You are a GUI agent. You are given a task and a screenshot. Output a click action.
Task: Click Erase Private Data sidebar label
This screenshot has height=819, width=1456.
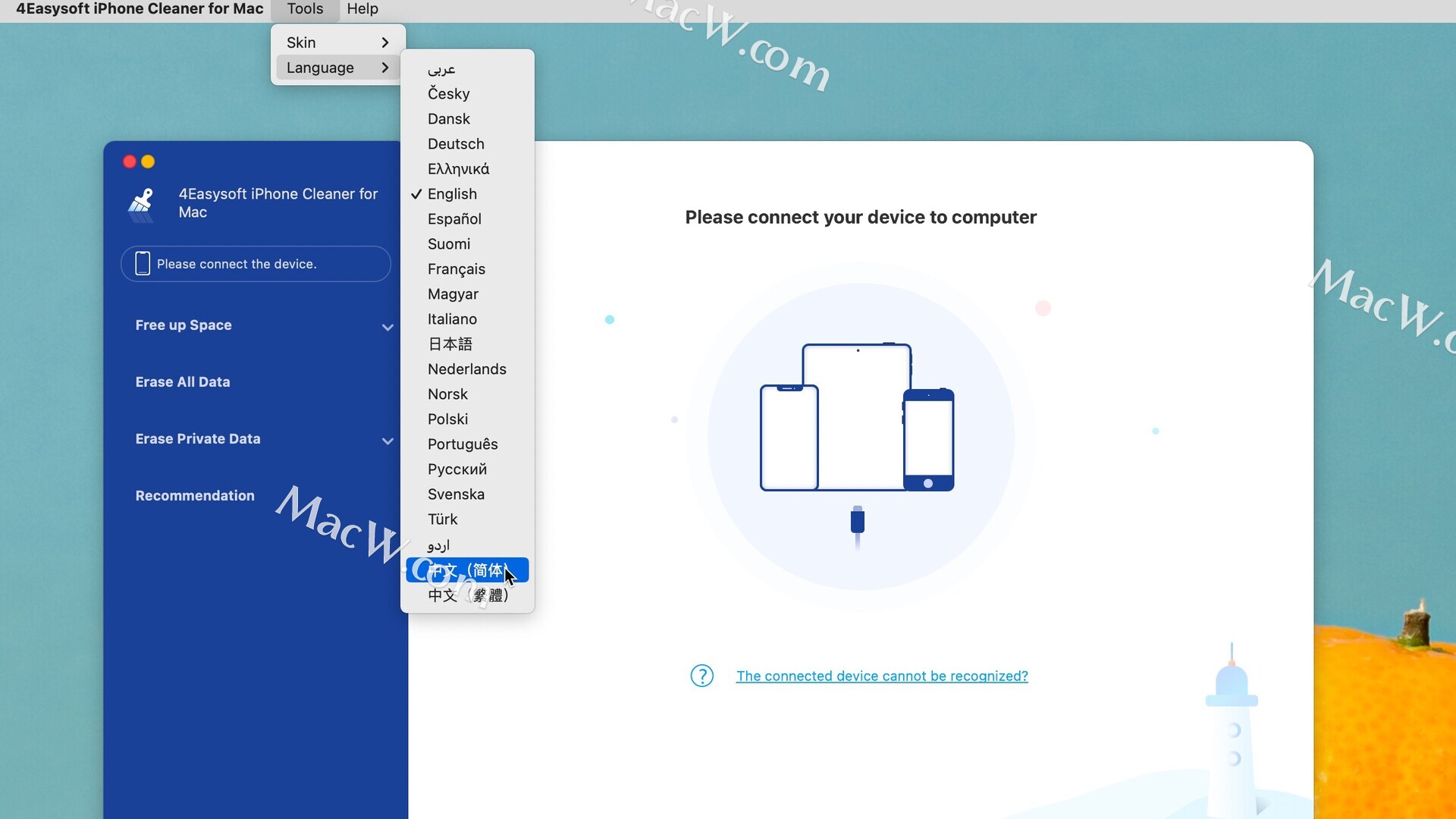[198, 438]
